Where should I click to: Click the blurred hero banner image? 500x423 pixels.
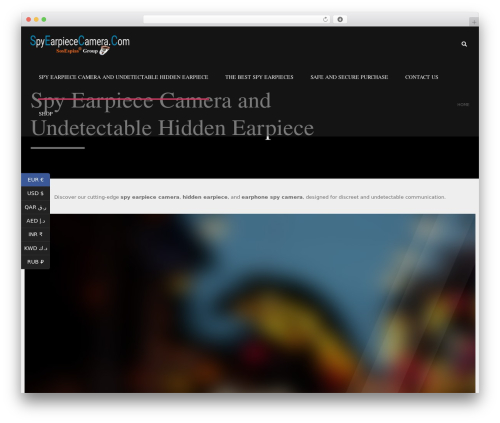(x=250, y=303)
